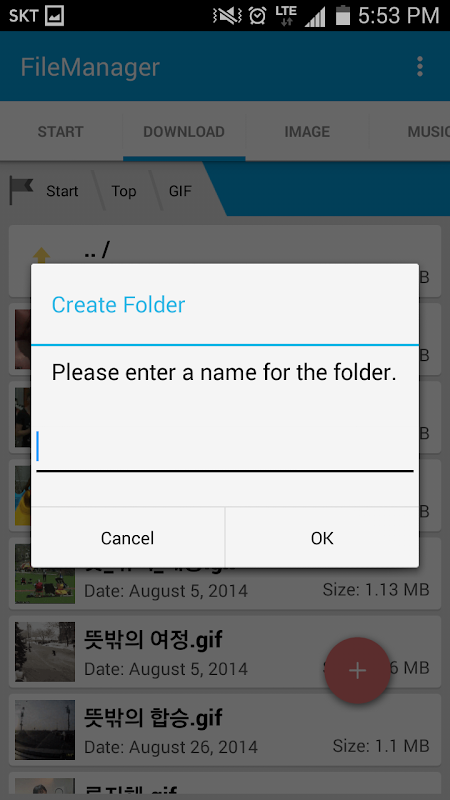Viewport: 450px width, 800px height.
Task: Switch to the START tab
Action: click(60, 132)
